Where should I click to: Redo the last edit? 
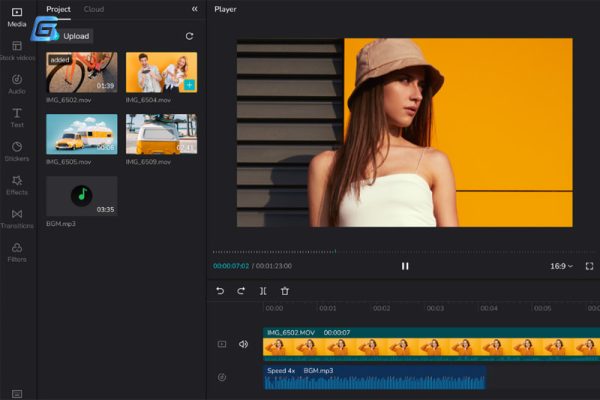pyautogui.click(x=241, y=291)
